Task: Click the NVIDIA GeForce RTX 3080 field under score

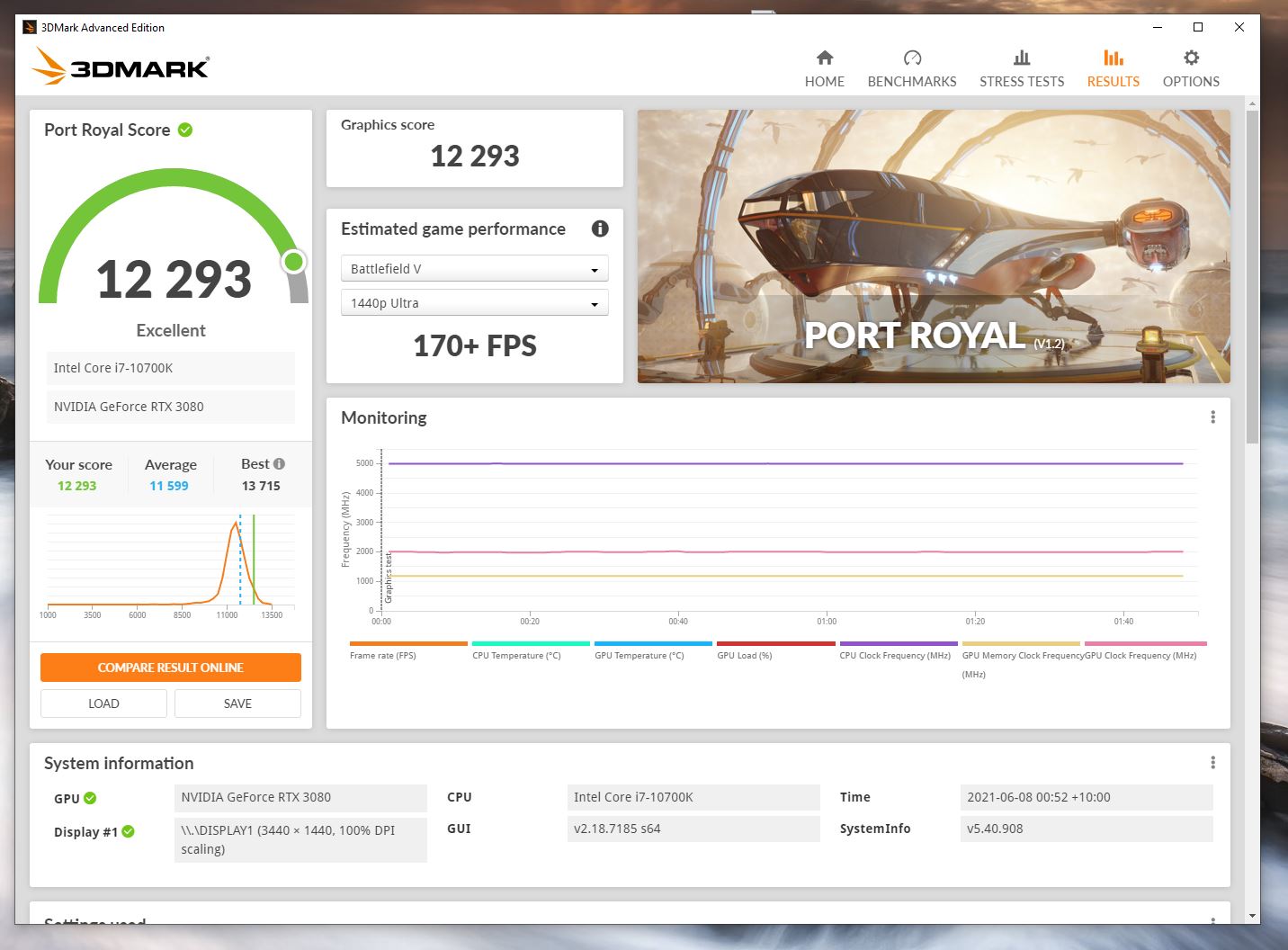Action: point(171,407)
